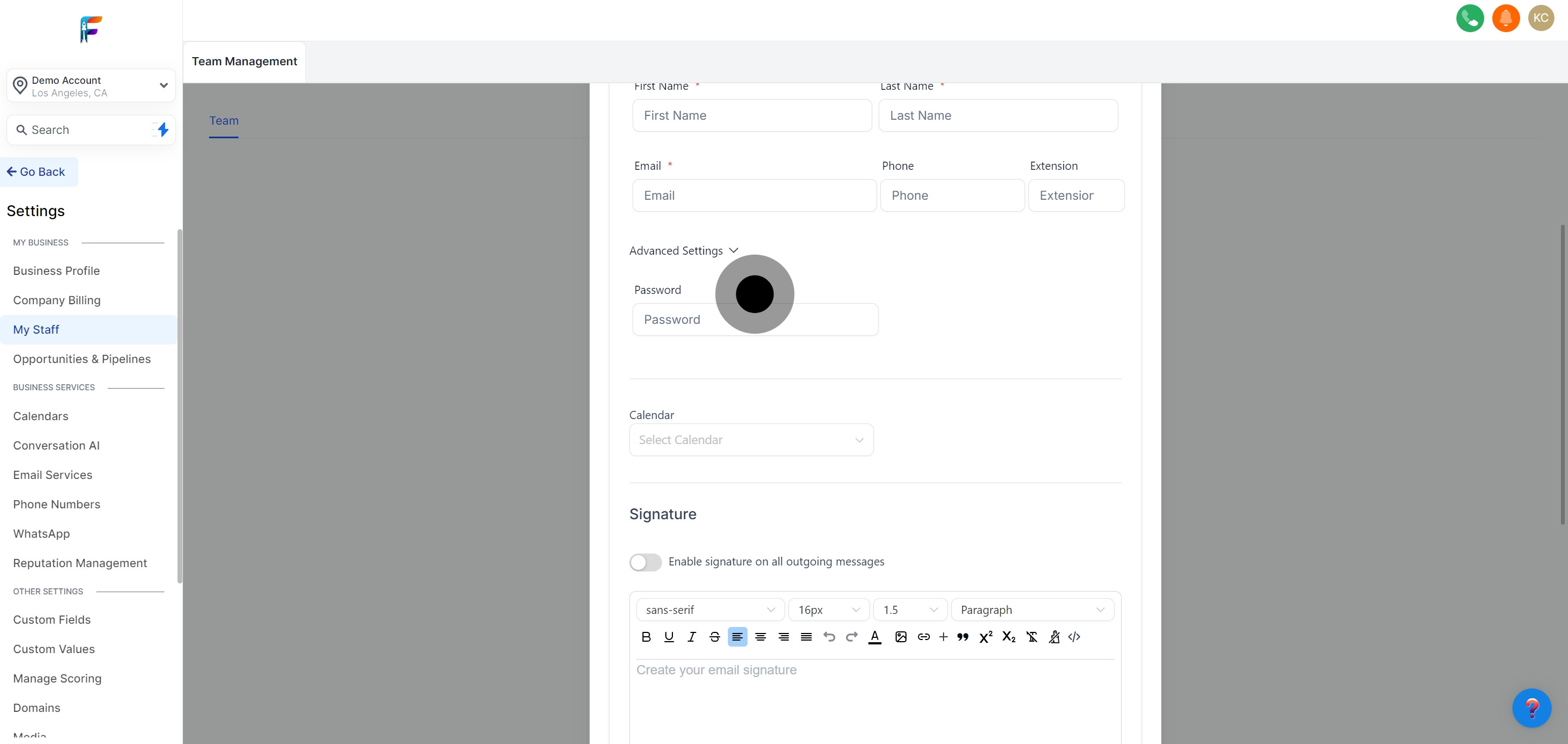Center align signature text

click(x=760, y=636)
